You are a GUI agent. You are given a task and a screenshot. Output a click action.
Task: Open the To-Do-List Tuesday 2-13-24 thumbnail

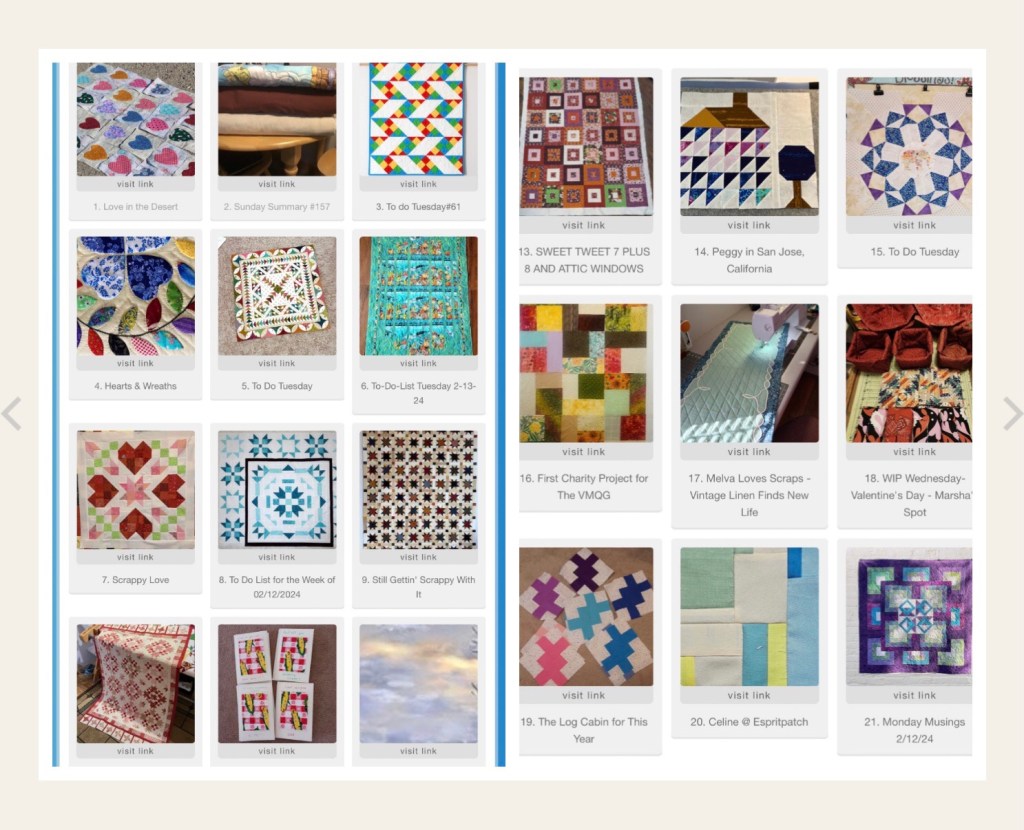[x=419, y=296]
